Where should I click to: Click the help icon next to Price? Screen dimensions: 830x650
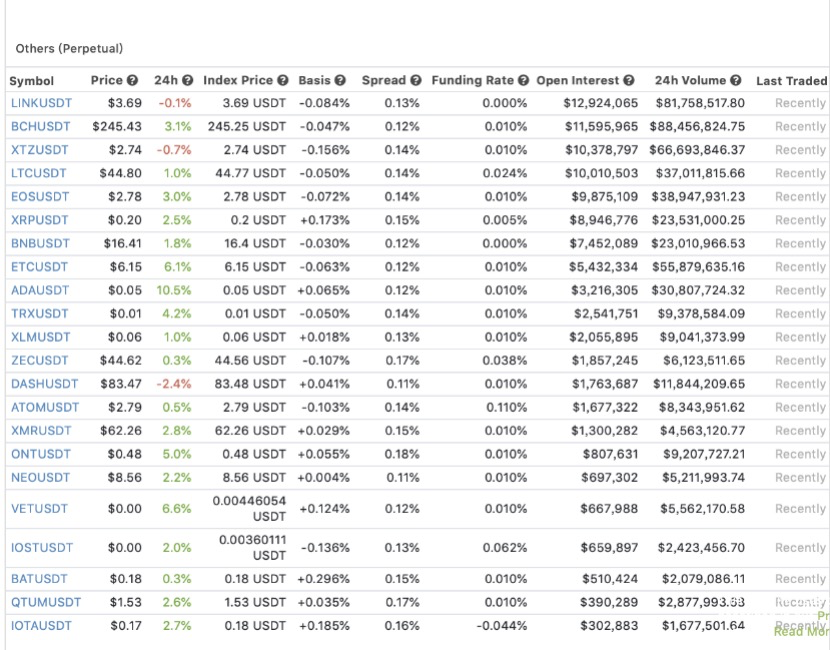click(133, 81)
